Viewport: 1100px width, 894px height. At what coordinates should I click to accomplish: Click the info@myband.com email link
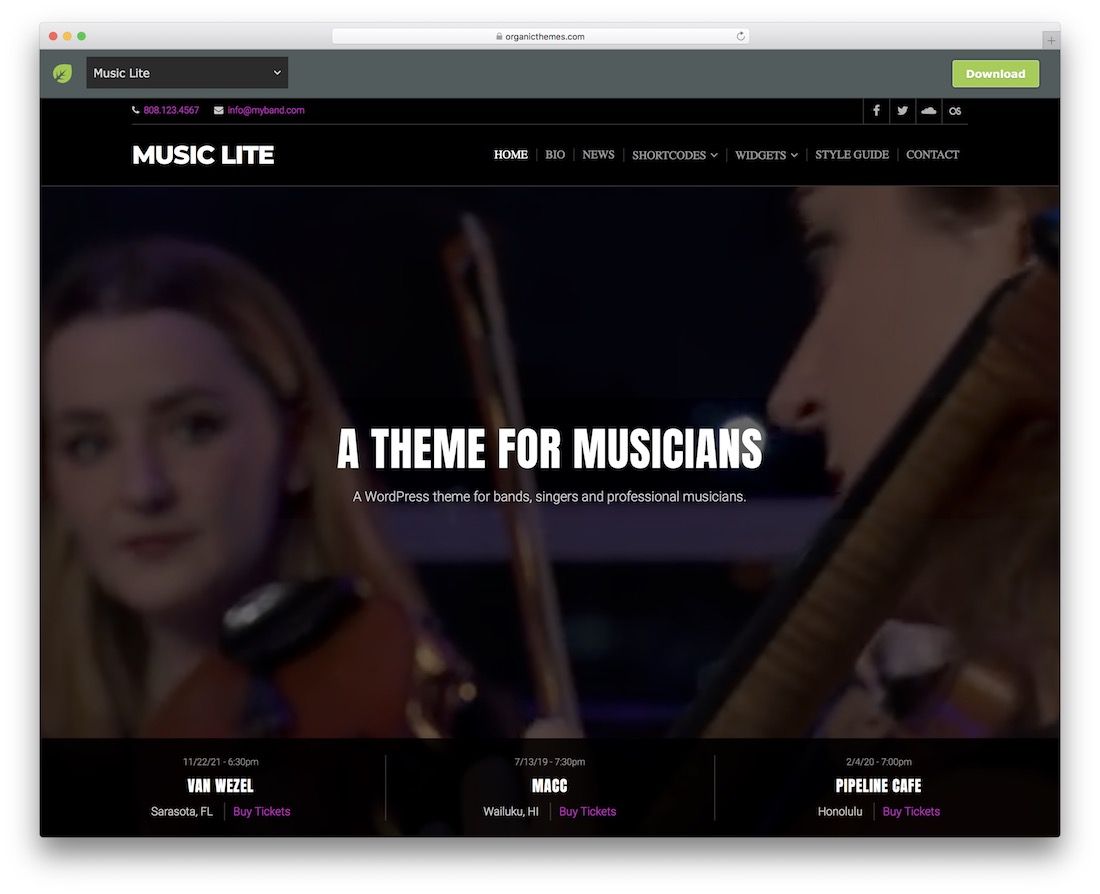point(266,111)
